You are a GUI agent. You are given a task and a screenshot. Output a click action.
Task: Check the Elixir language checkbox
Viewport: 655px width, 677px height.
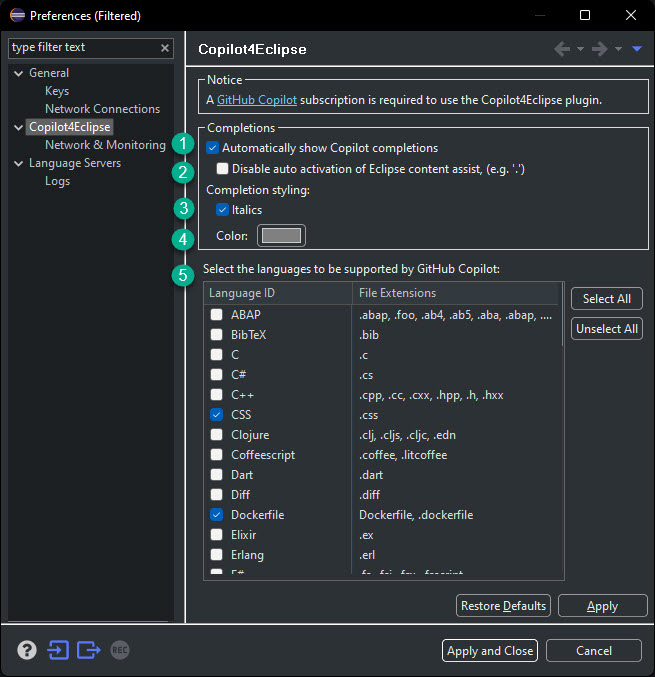216,535
